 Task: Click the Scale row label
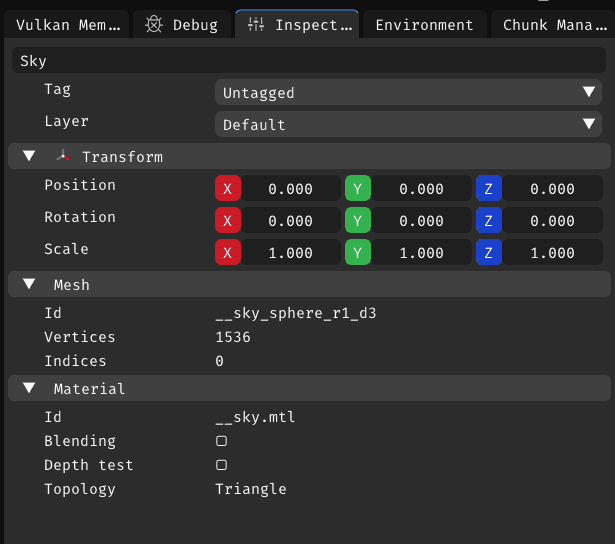[66, 249]
